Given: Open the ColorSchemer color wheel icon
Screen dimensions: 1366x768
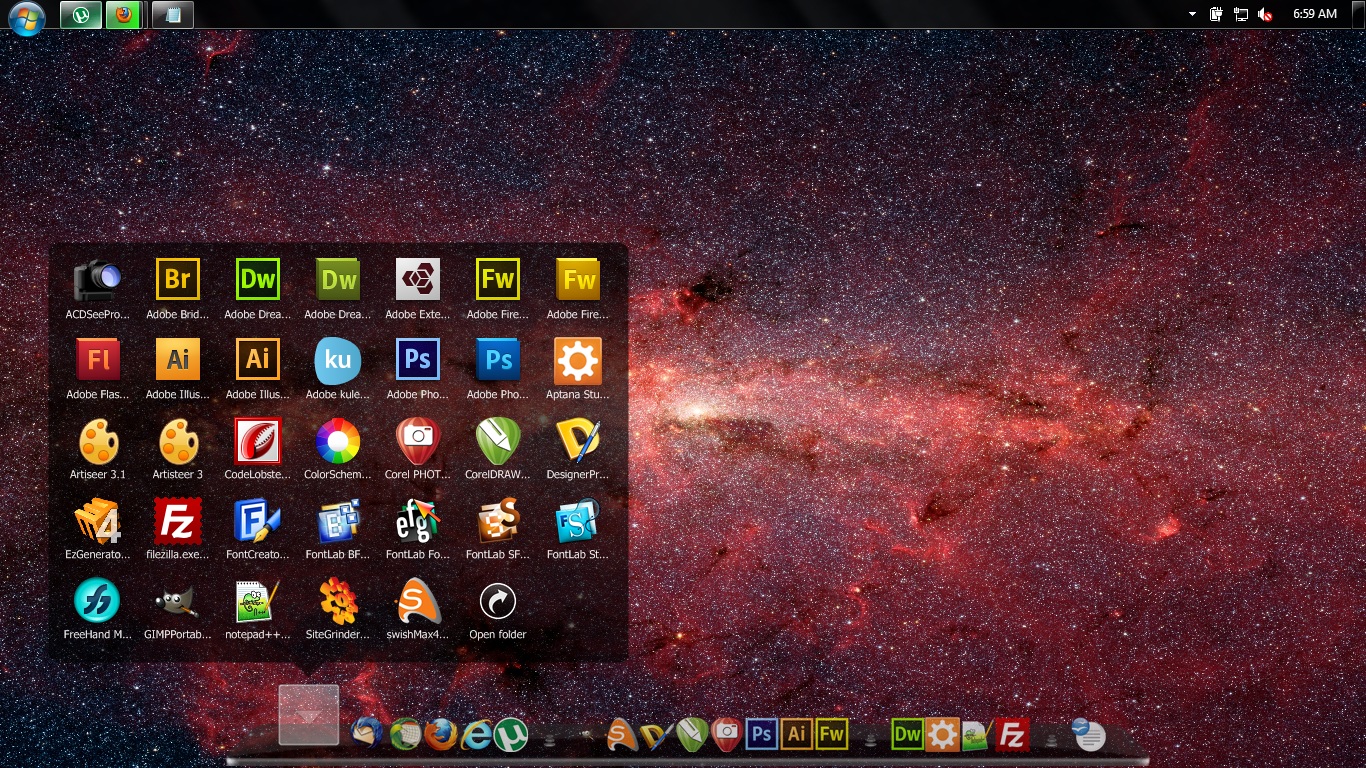Looking at the screenshot, I should click(338, 440).
